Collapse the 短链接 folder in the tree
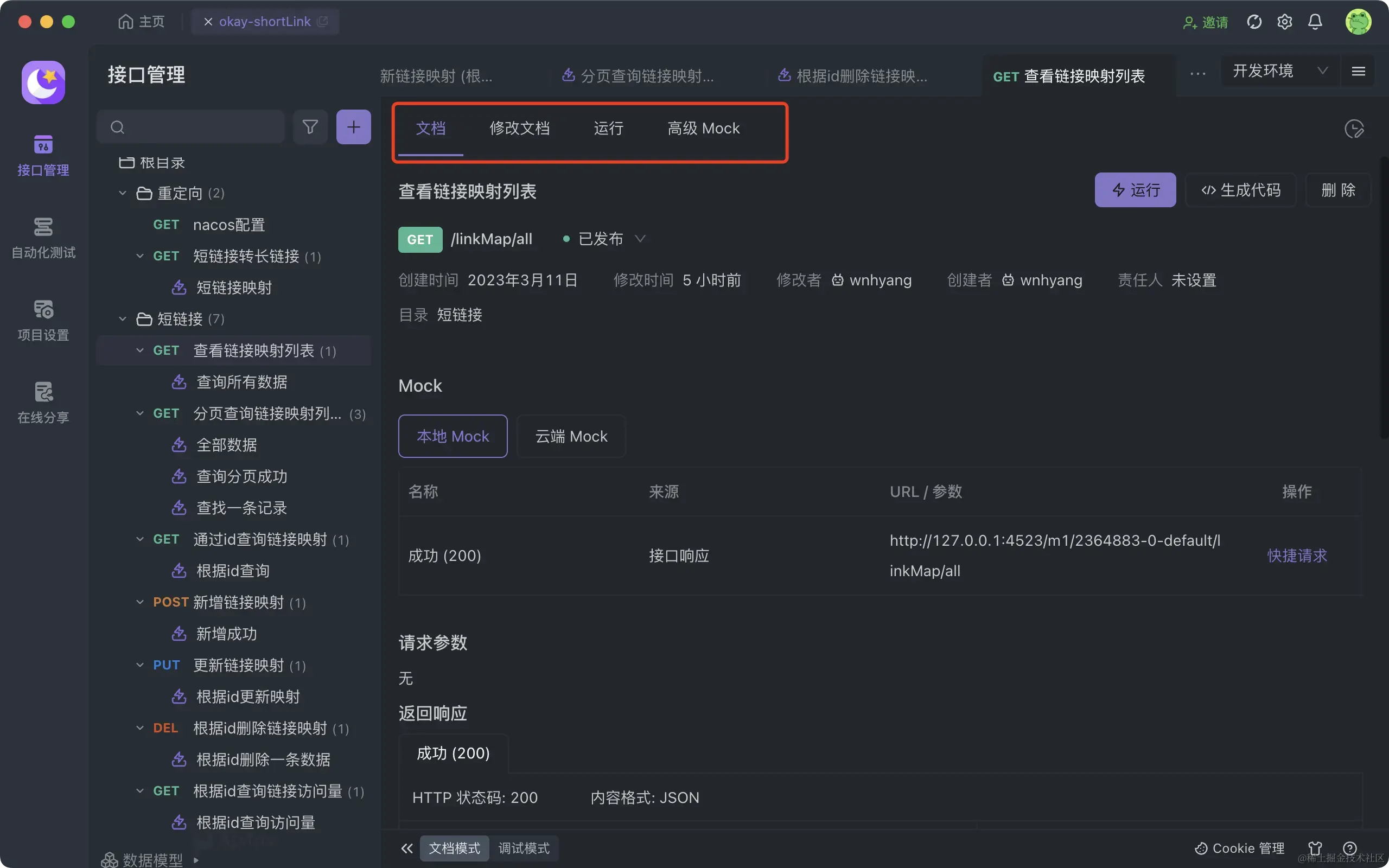The width and height of the screenshot is (1389, 868). point(122,318)
